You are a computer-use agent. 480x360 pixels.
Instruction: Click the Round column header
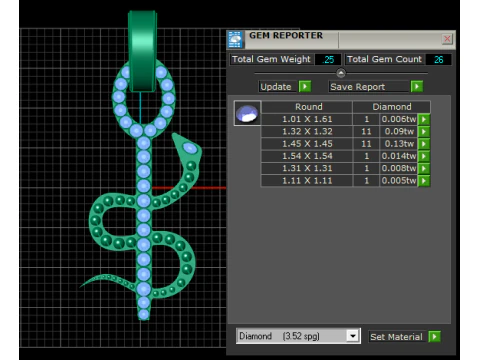tap(307, 107)
